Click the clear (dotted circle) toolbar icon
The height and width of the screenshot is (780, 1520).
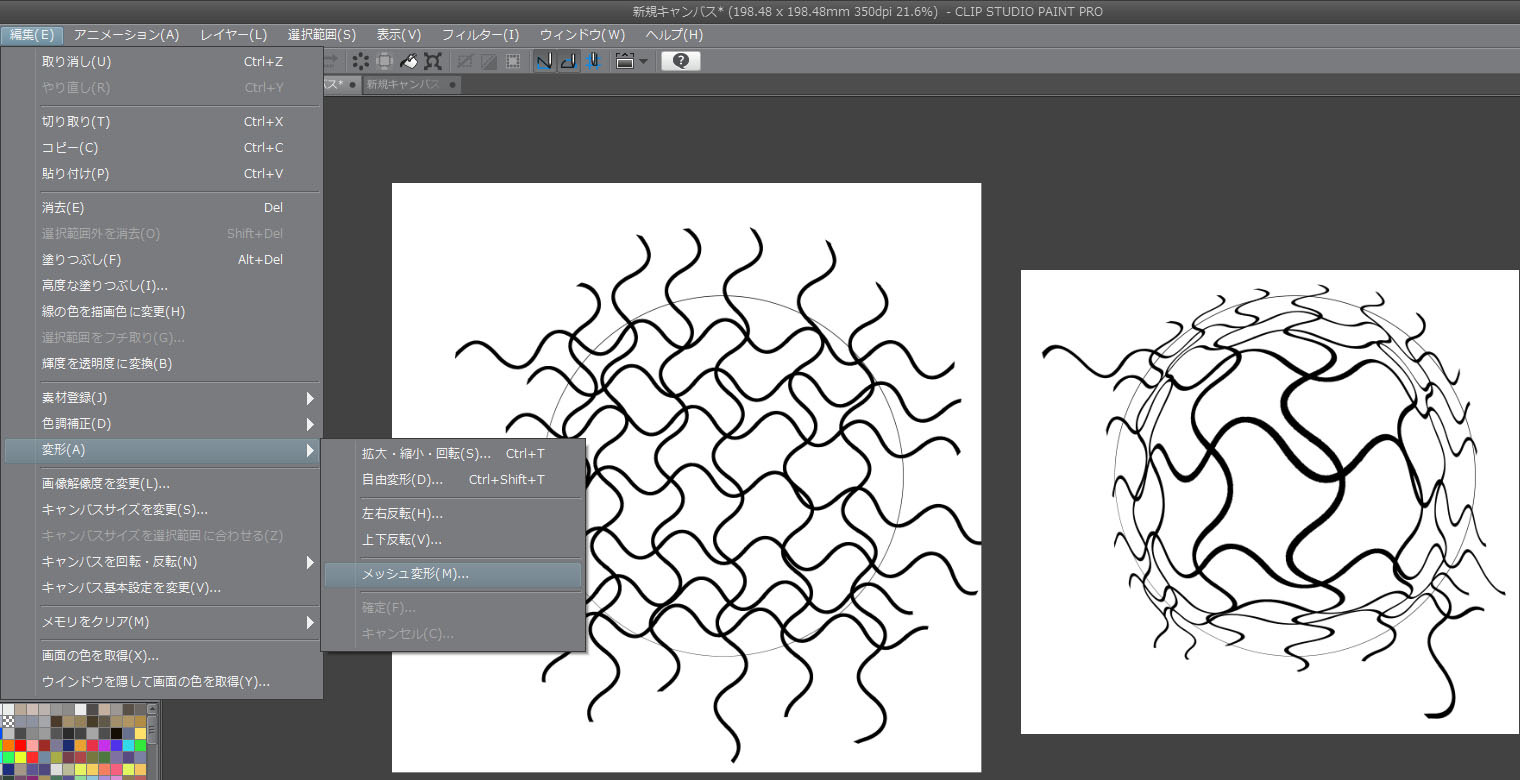coord(360,61)
